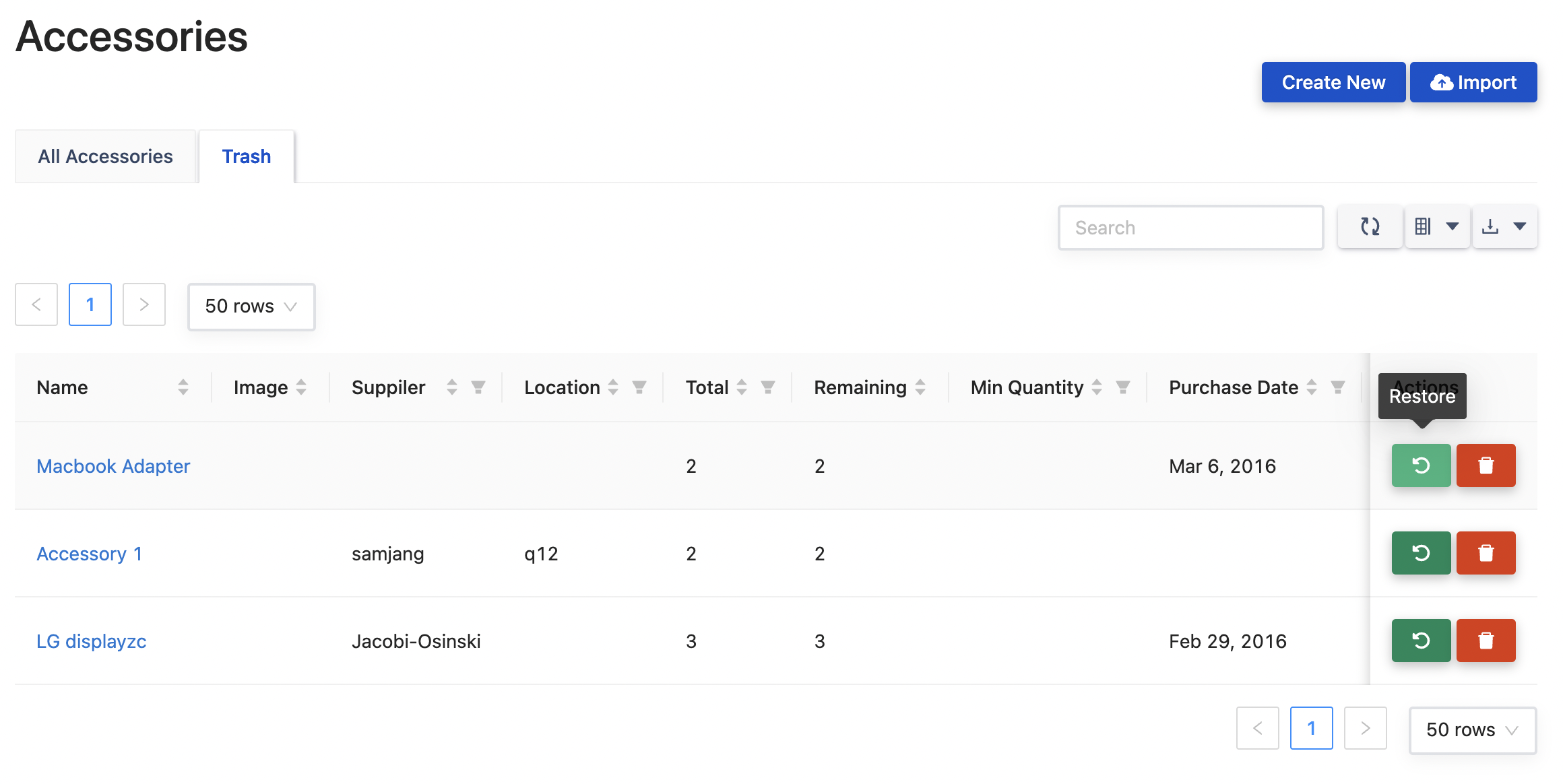1563x784 pixels.
Task: Open column visibility dropdown
Action: click(1437, 227)
